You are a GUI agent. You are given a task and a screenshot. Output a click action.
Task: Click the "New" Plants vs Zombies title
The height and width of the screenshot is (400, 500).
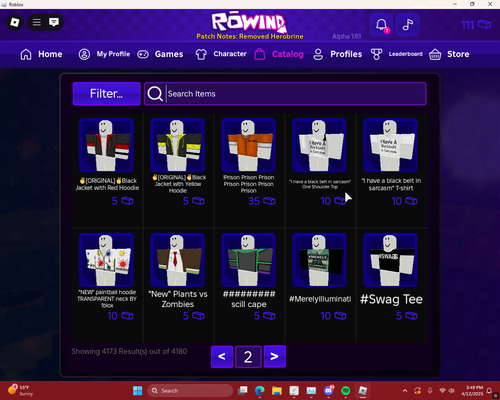click(178, 299)
